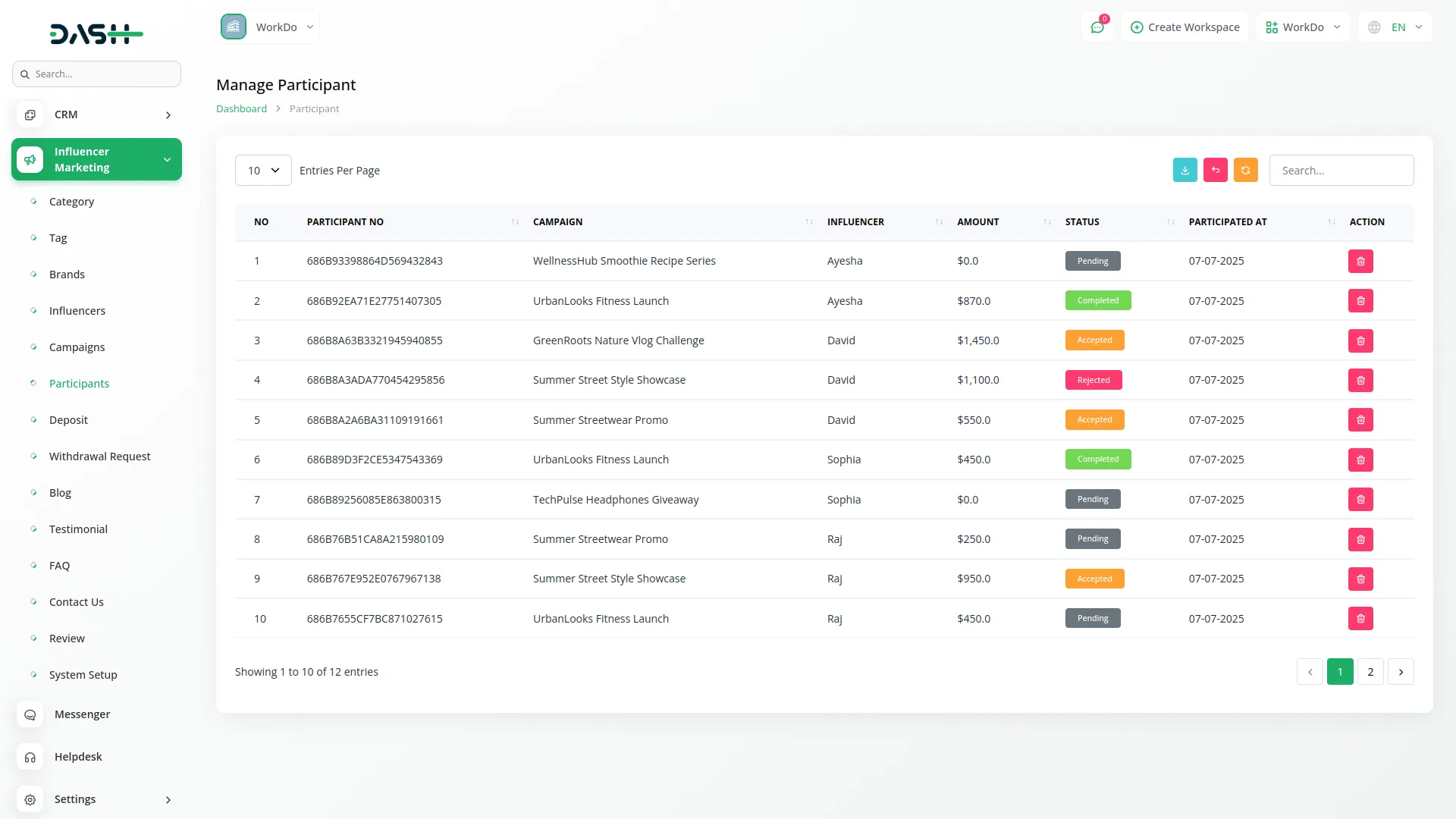Click the pink undo icon button

tap(1215, 171)
